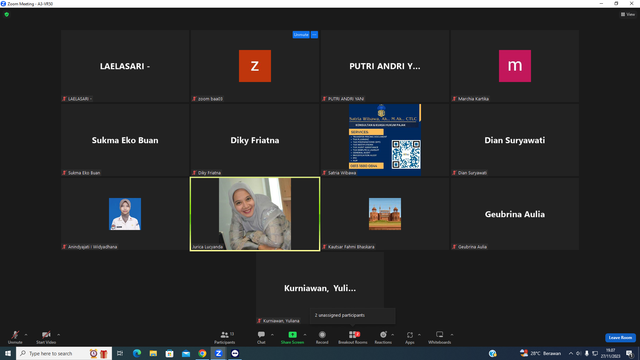Open the Mail app from the taskbar
Viewport: 640px width, 360px height.
(186, 353)
